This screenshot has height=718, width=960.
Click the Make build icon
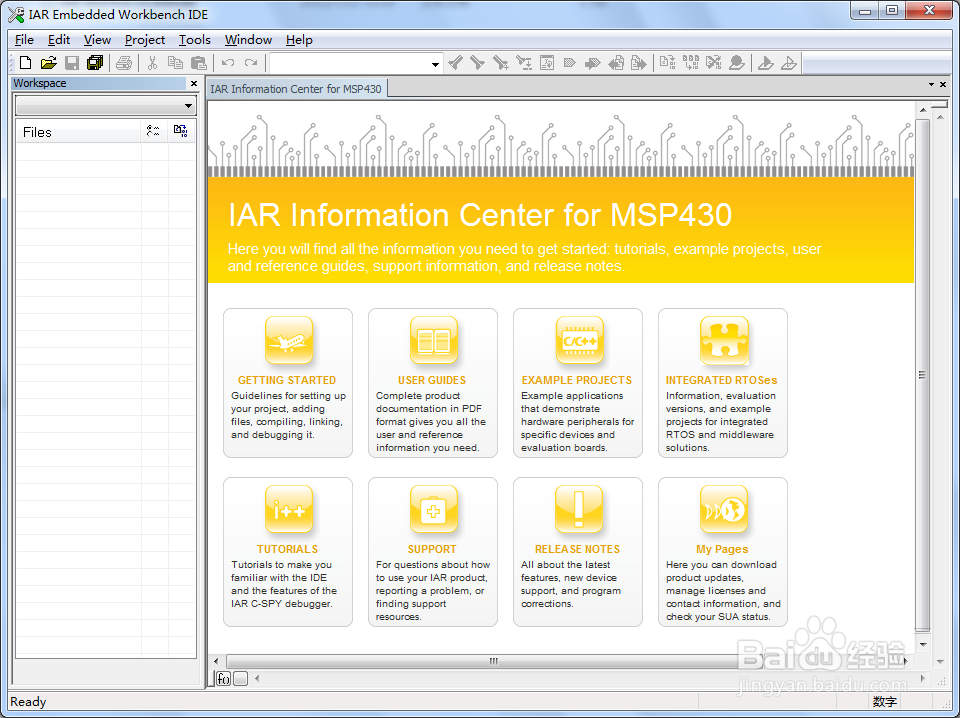coord(691,62)
